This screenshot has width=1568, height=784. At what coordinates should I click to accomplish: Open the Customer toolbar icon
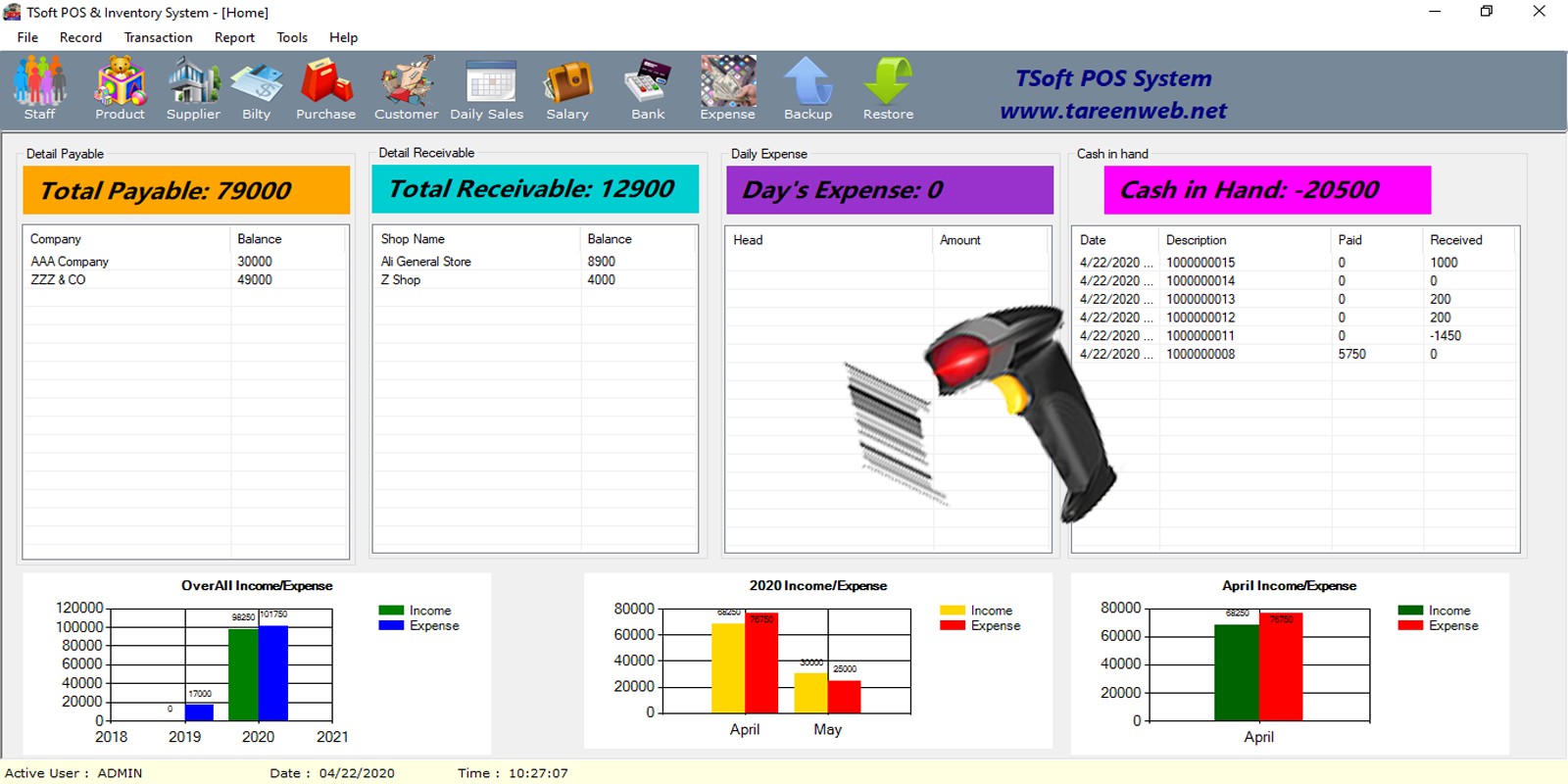click(407, 88)
